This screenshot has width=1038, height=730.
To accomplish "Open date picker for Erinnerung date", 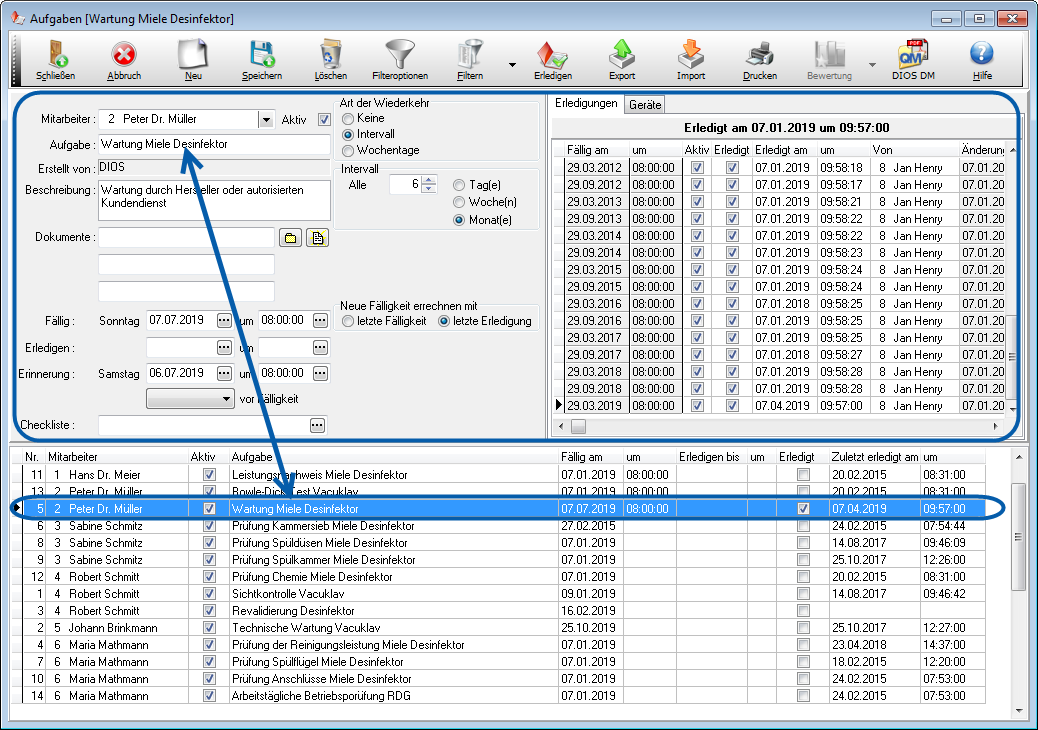I will pos(224,374).
